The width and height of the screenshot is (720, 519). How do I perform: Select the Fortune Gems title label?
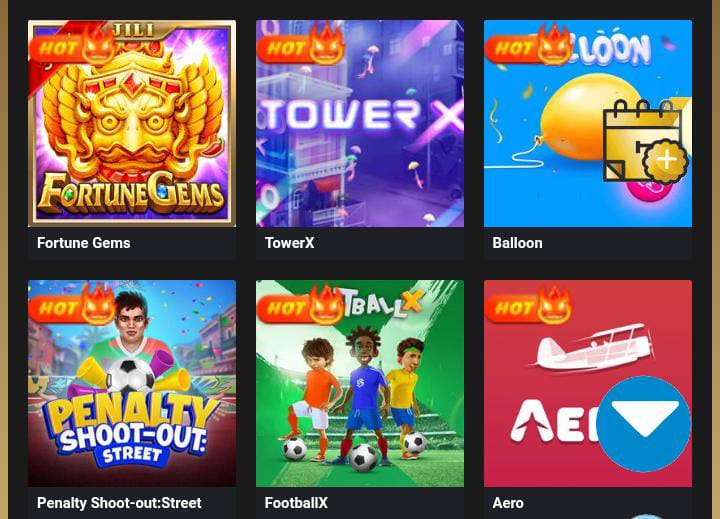84,243
